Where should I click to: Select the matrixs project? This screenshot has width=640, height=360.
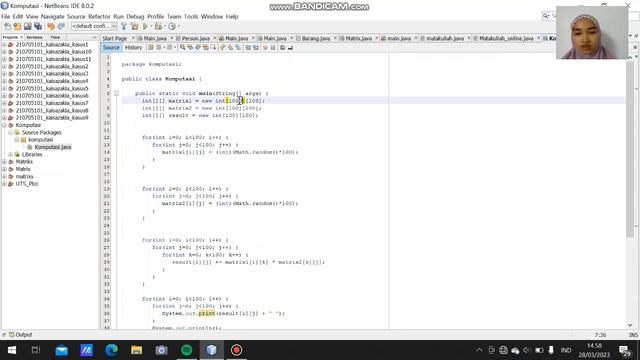click(24, 177)
